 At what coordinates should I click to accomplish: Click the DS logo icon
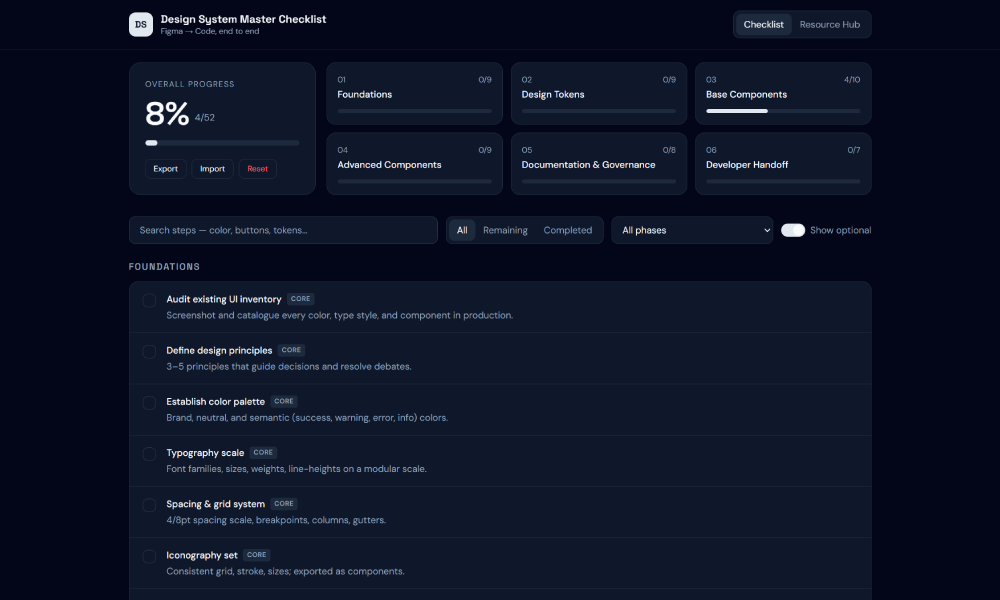(141, 24)
